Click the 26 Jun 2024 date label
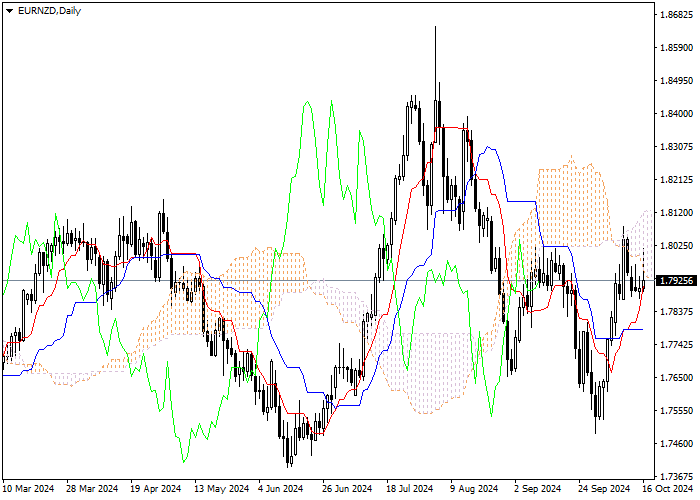 pos(347,489)
